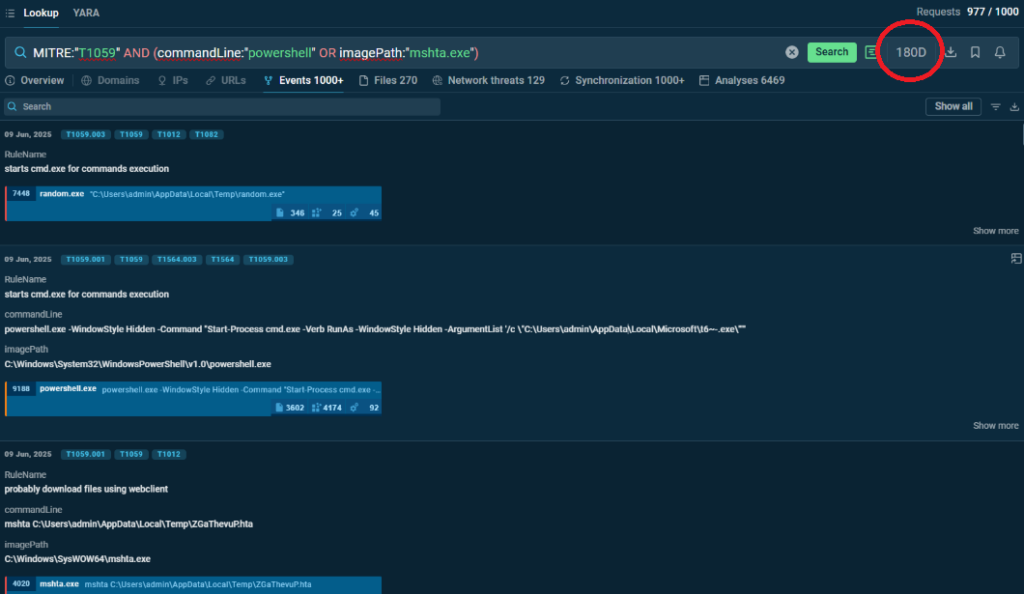Click the notification bell icon
The width and height of the screenshot is (1024, 594).
(x=999, y=52)
